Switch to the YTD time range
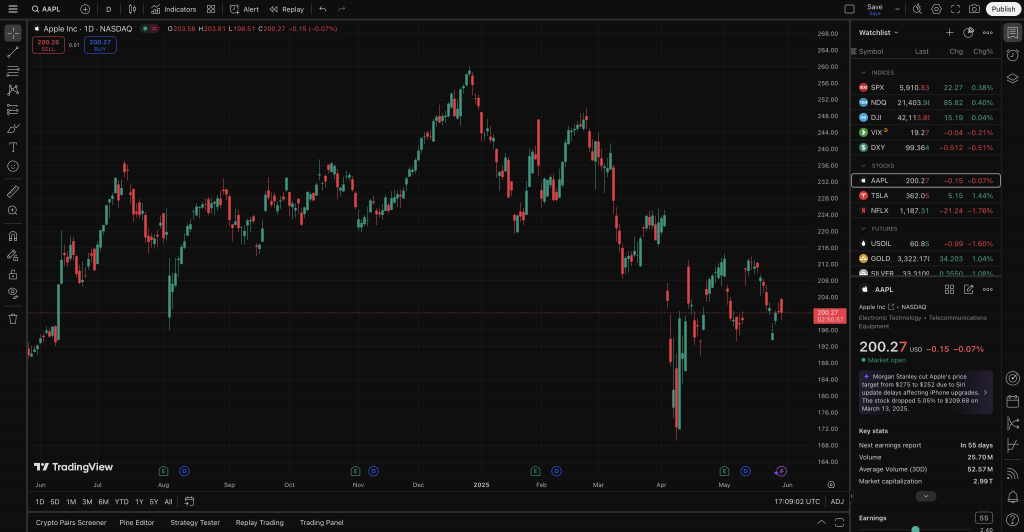1024x532 pixels. point(121,502)
